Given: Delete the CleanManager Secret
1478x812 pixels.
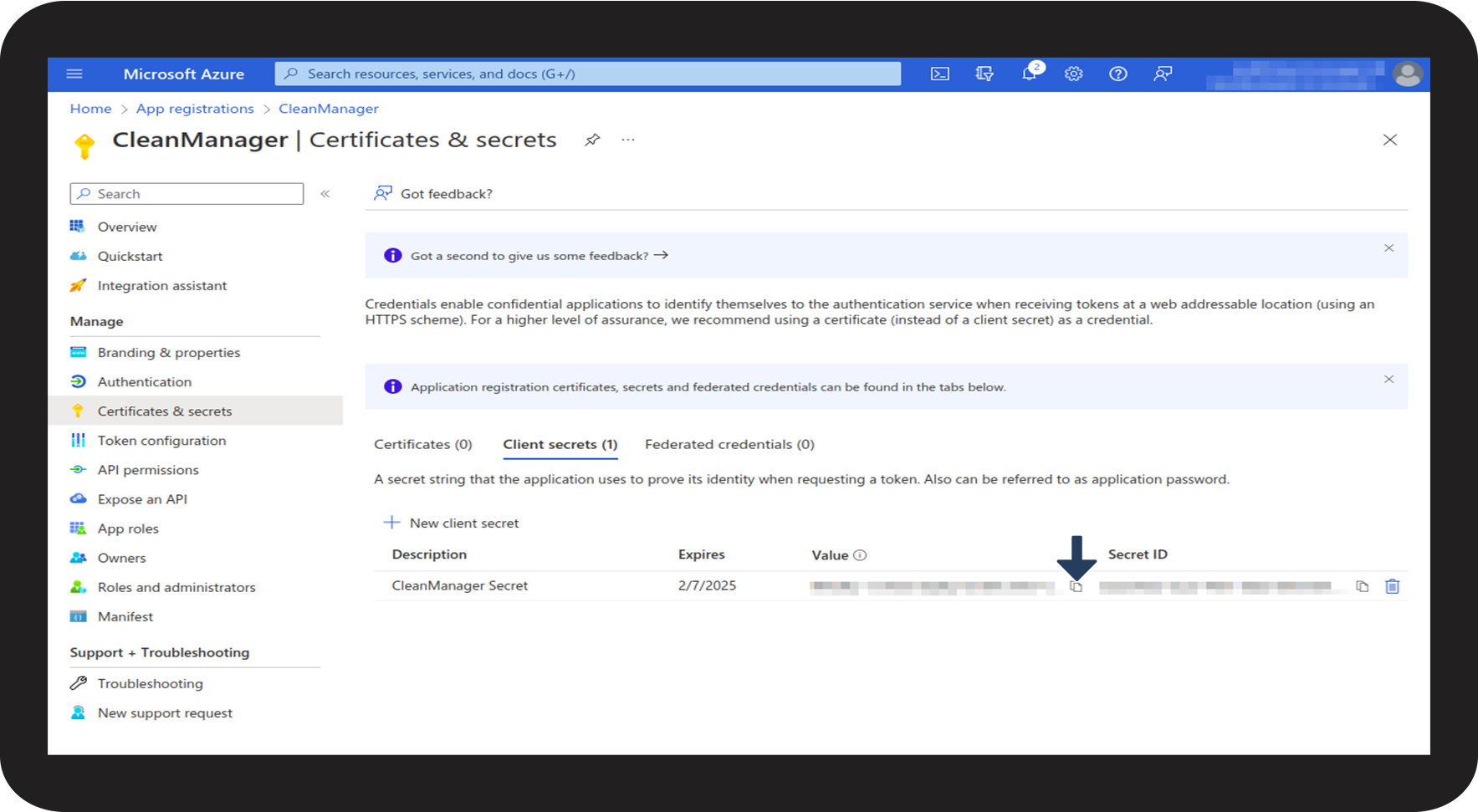Looking at the screenshot, I should (1392, 586).
